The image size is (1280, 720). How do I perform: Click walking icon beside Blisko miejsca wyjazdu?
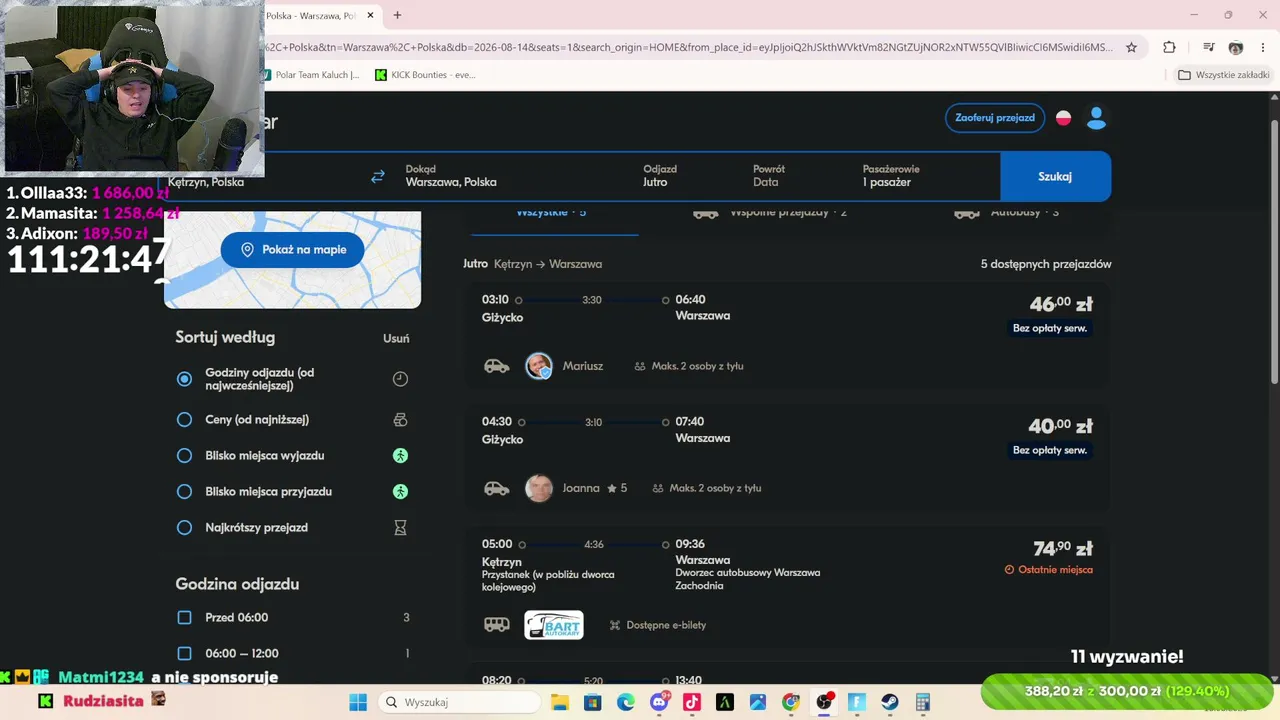(400, 456)
